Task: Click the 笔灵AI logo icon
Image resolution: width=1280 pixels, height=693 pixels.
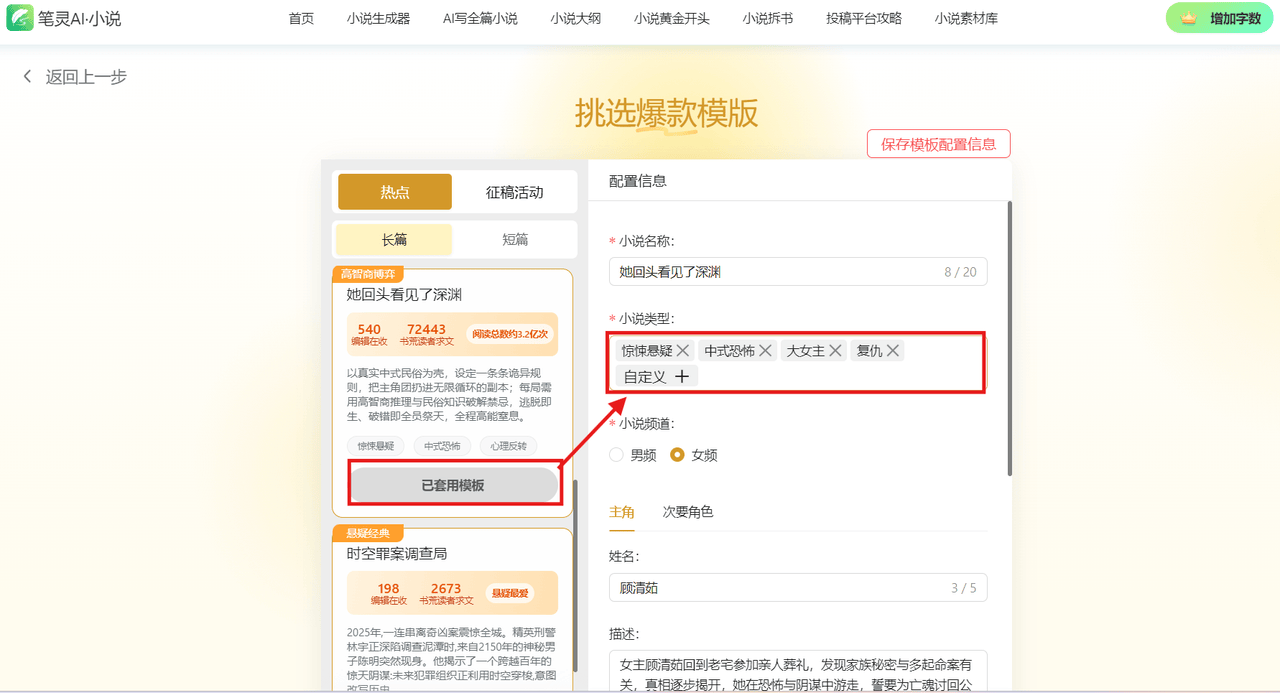Action: (x=20, y=18)
